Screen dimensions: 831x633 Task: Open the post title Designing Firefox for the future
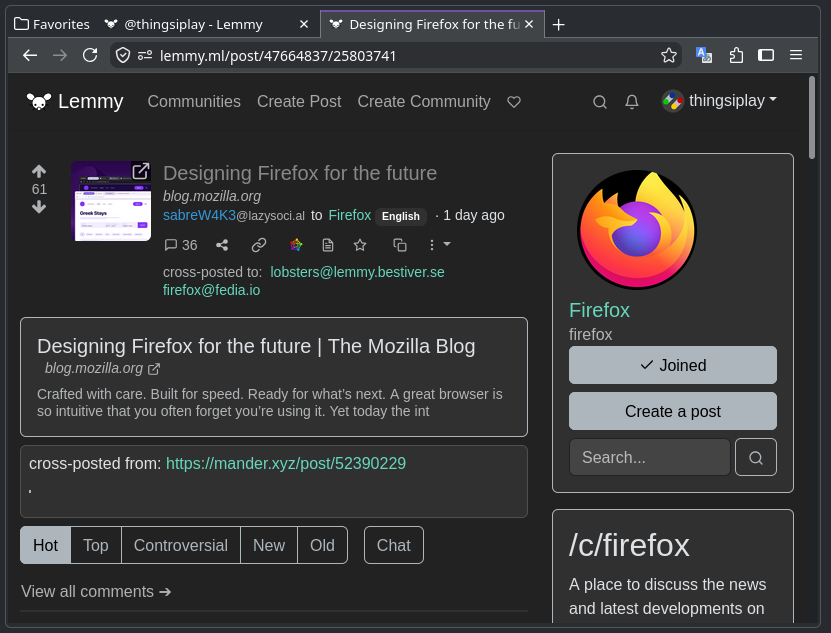(299, 173)
